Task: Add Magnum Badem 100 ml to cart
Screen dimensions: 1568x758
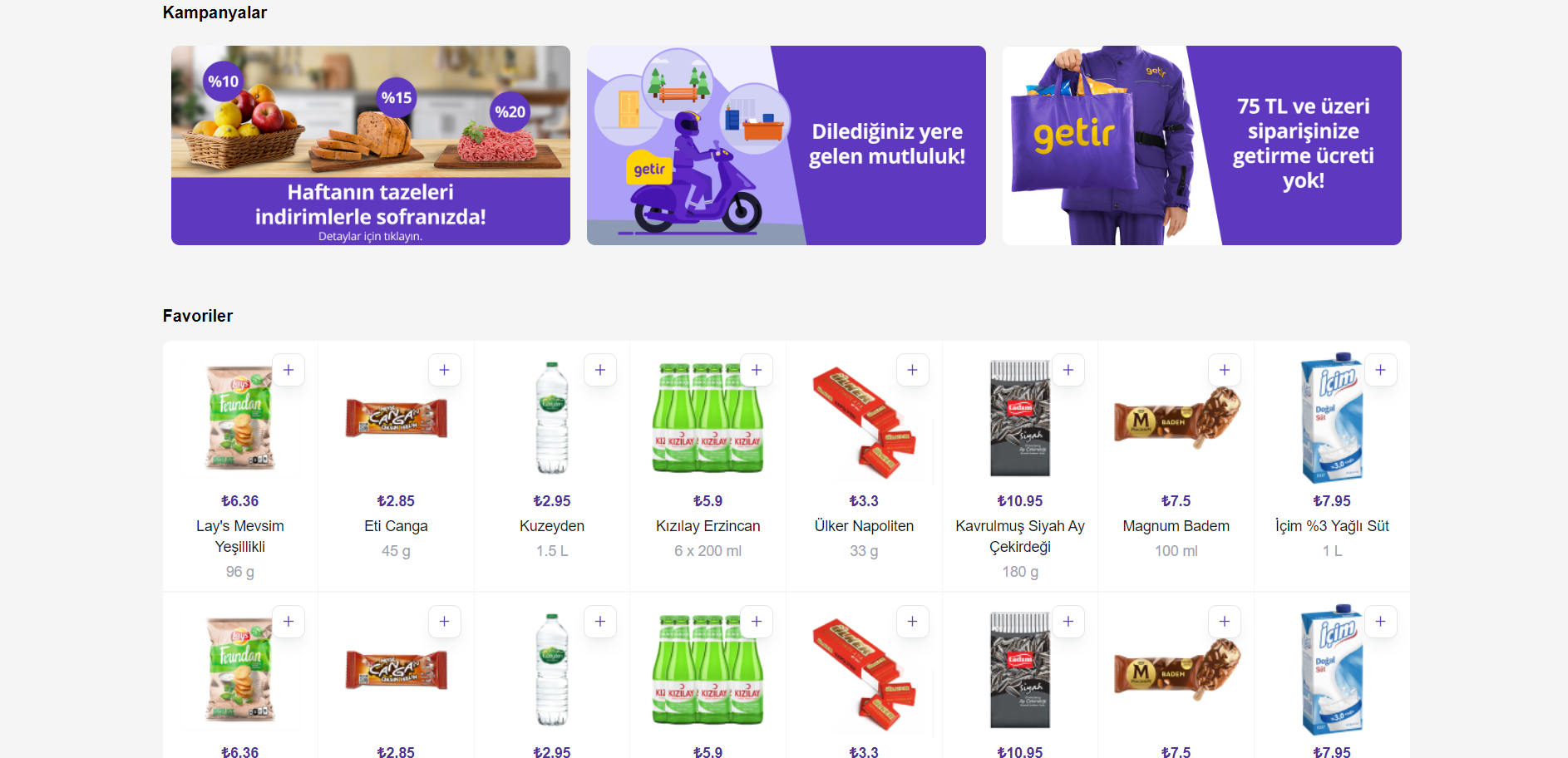Action: pos(1225,370)
